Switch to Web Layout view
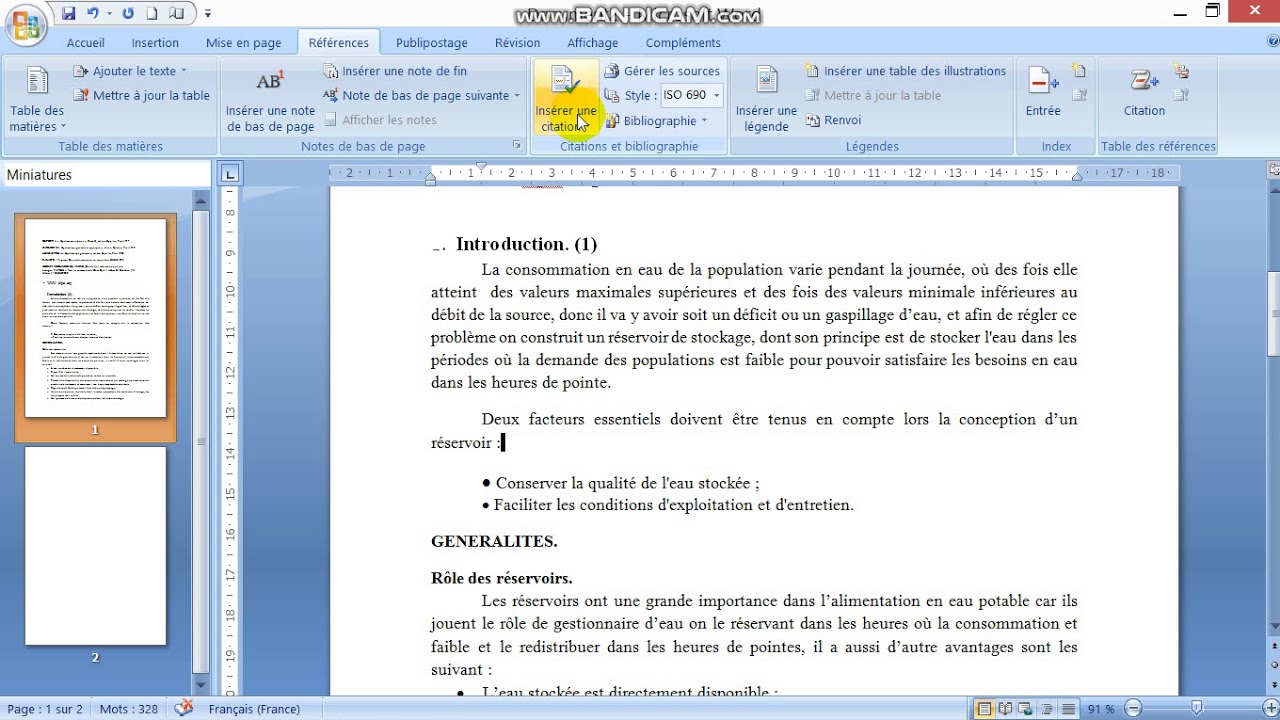The image size is (1280, 720). click(1025, 709)
